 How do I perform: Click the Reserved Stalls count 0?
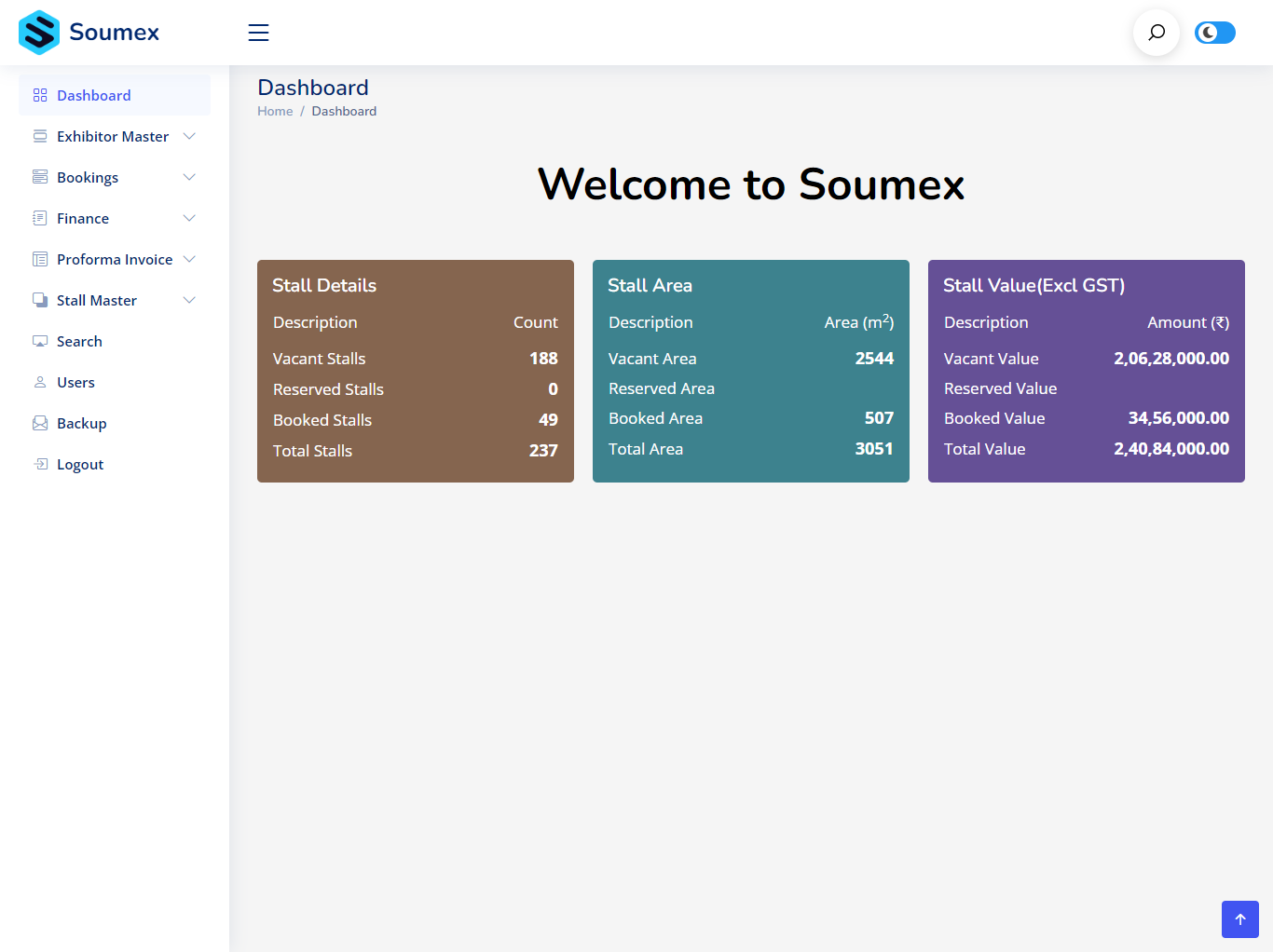point(553,389)
